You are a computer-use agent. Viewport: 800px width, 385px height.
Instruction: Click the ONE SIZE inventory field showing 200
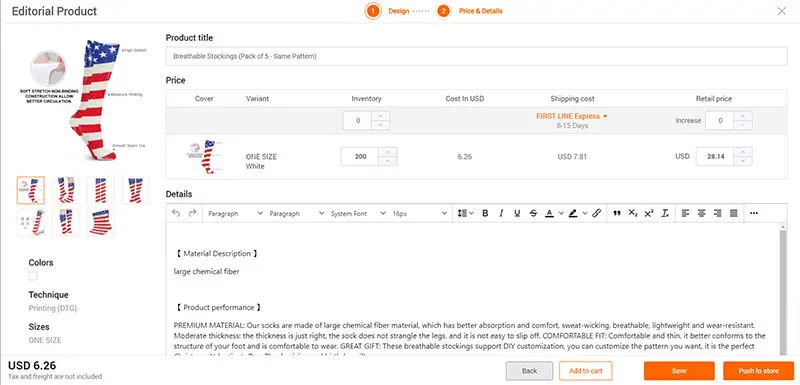360,157
